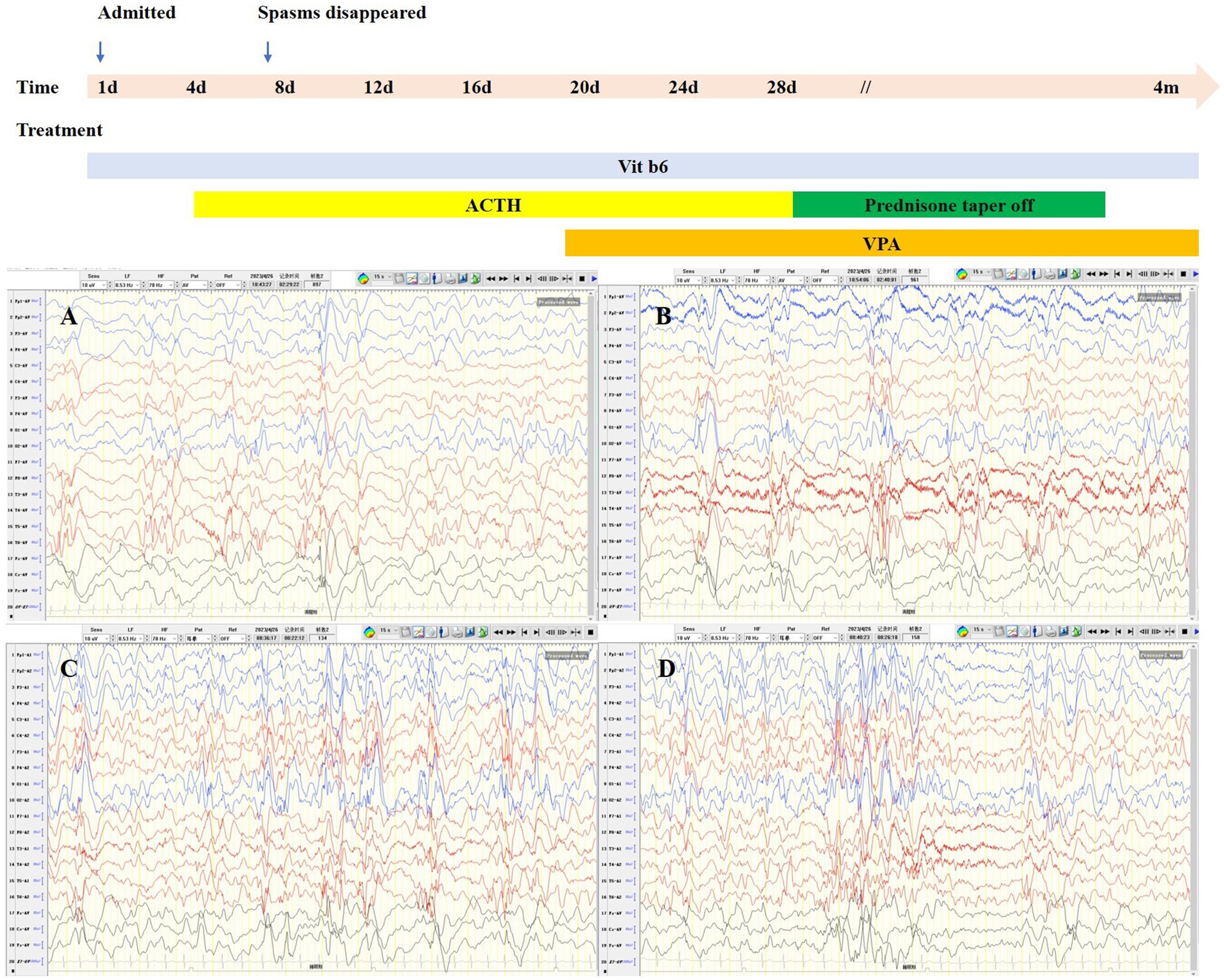This screenshot has height=980, width=1224.
Task: Open the brain map icon in panel D
Action: pos(962,632)
